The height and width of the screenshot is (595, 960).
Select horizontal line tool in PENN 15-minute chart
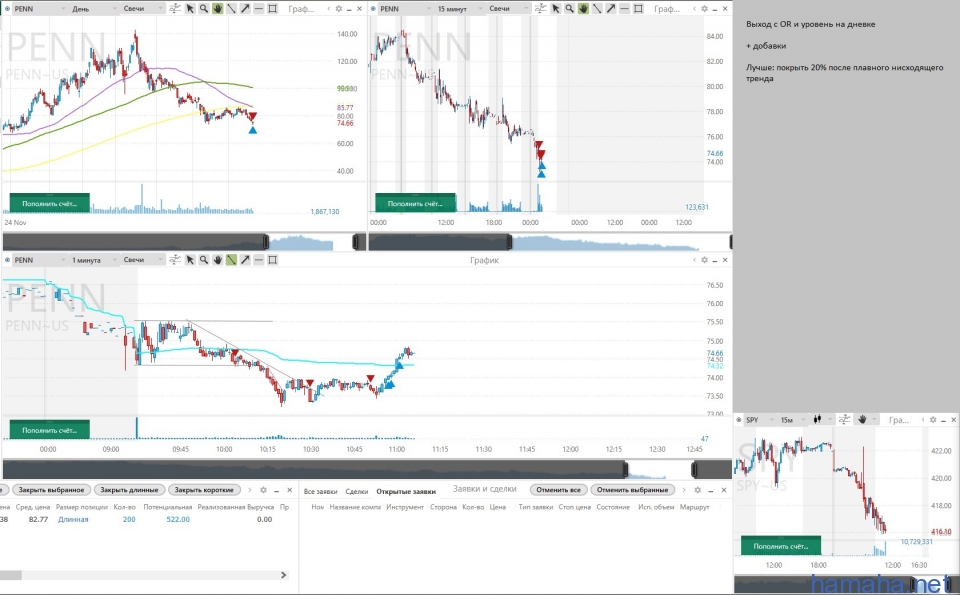624,9
